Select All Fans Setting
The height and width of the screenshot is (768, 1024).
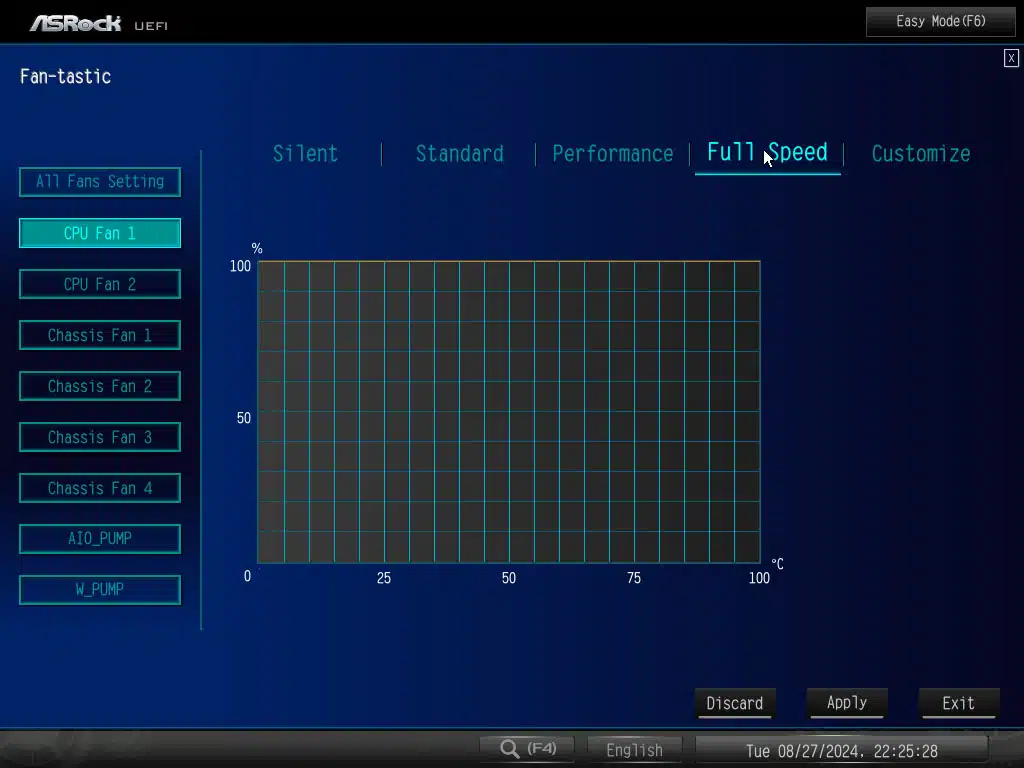[x=100, y=182]
